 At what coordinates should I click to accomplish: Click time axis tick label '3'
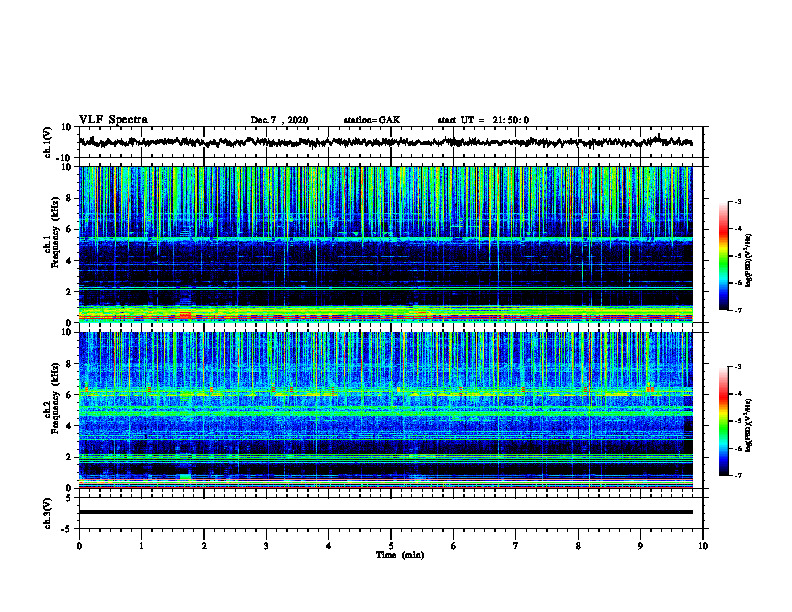click(x=266, y=546)
